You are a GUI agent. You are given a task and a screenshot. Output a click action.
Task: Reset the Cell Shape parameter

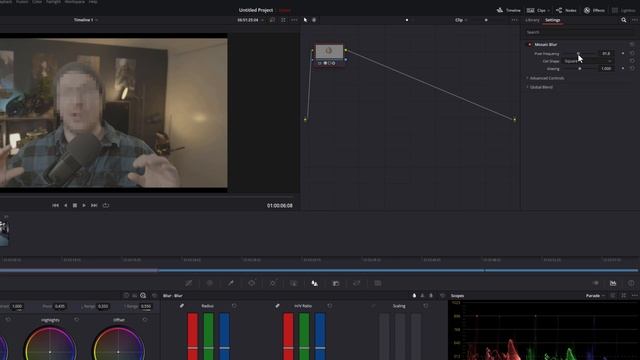[632, 61]
